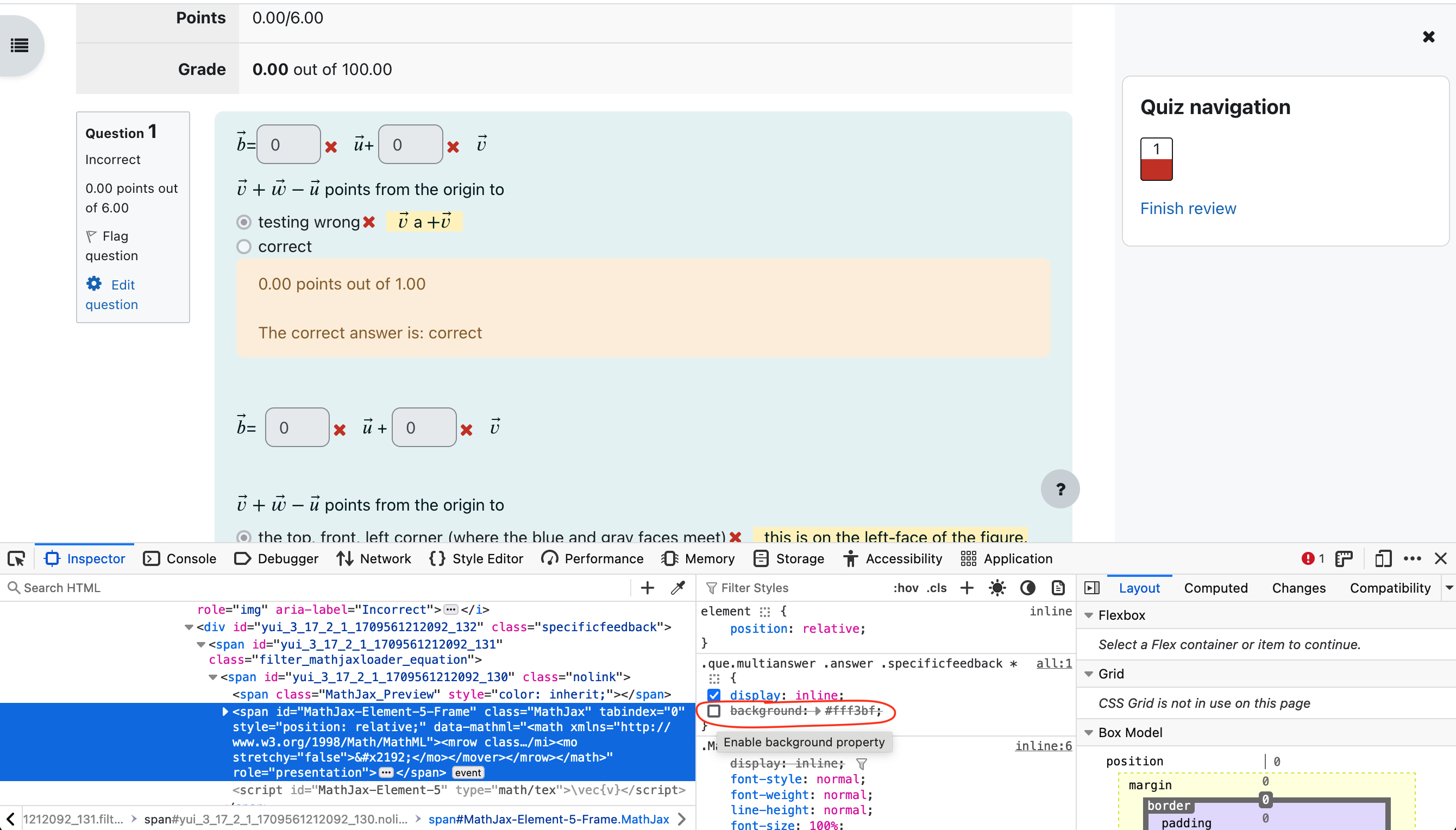Switch to the Computed tab

click(x=1215, y=588)
